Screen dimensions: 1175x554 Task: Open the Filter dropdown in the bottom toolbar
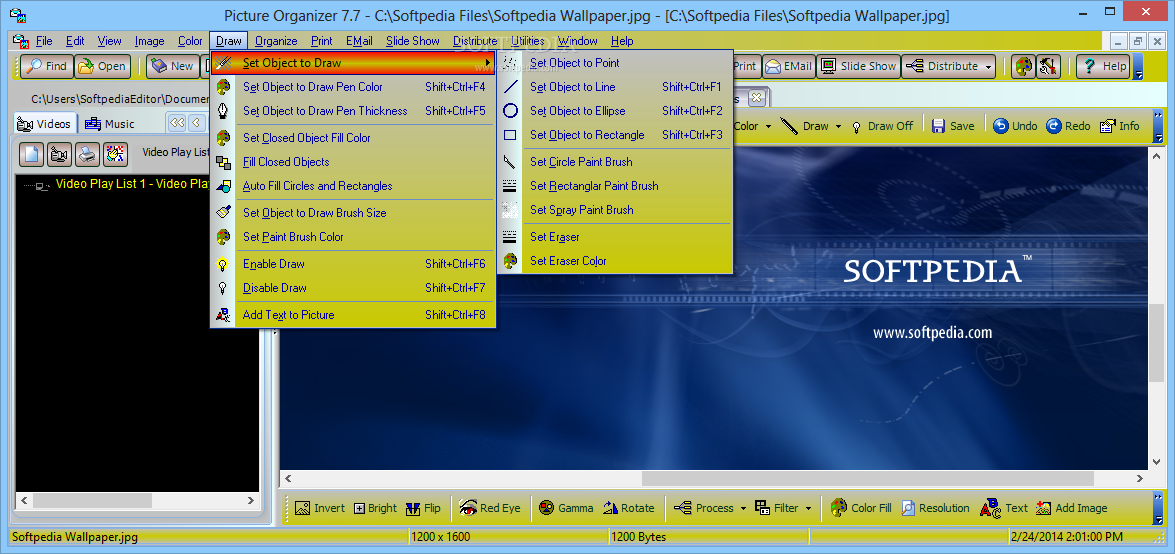click(x=808, y=508)
